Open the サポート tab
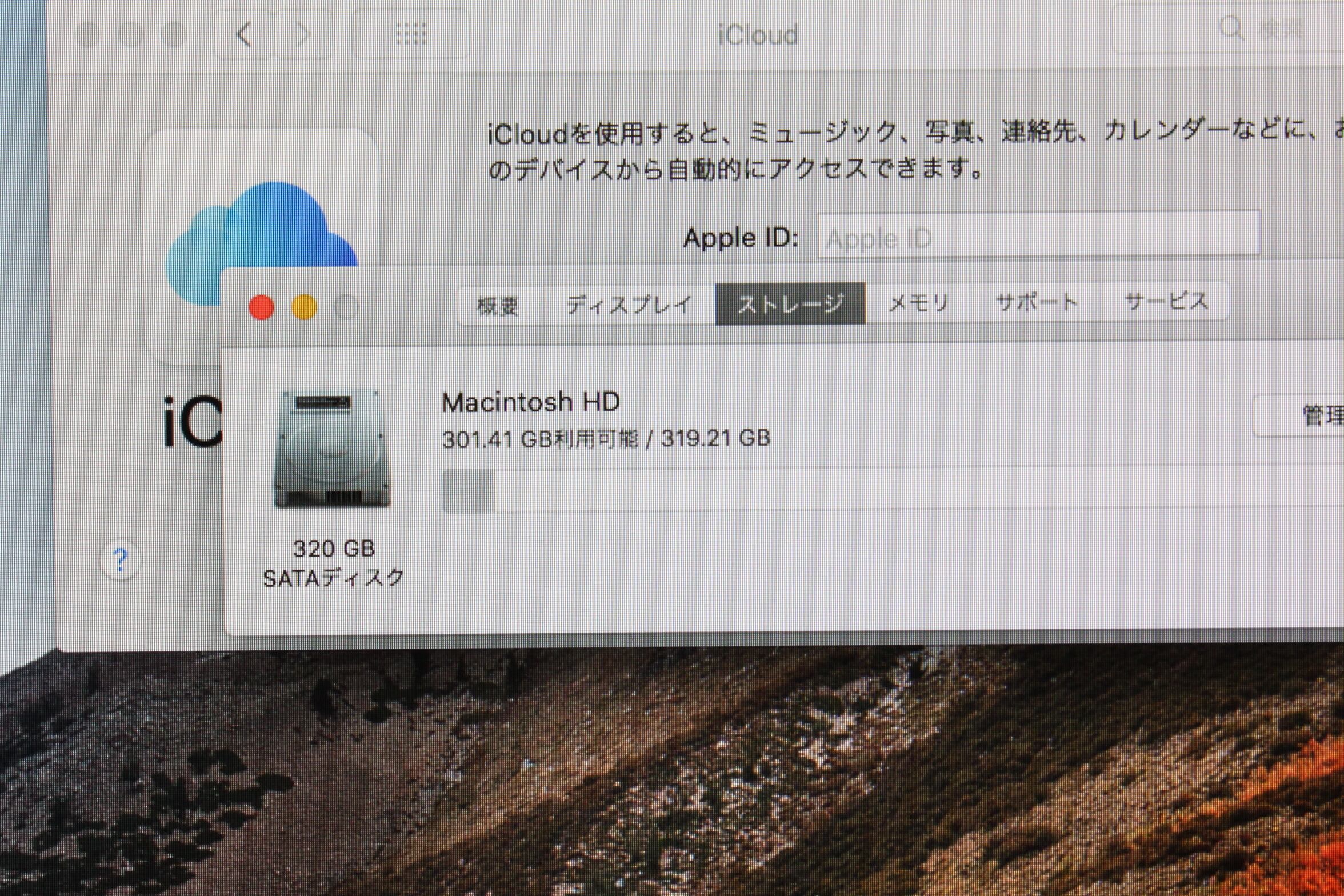The image size is (1344, 896). pos(1037,302)
